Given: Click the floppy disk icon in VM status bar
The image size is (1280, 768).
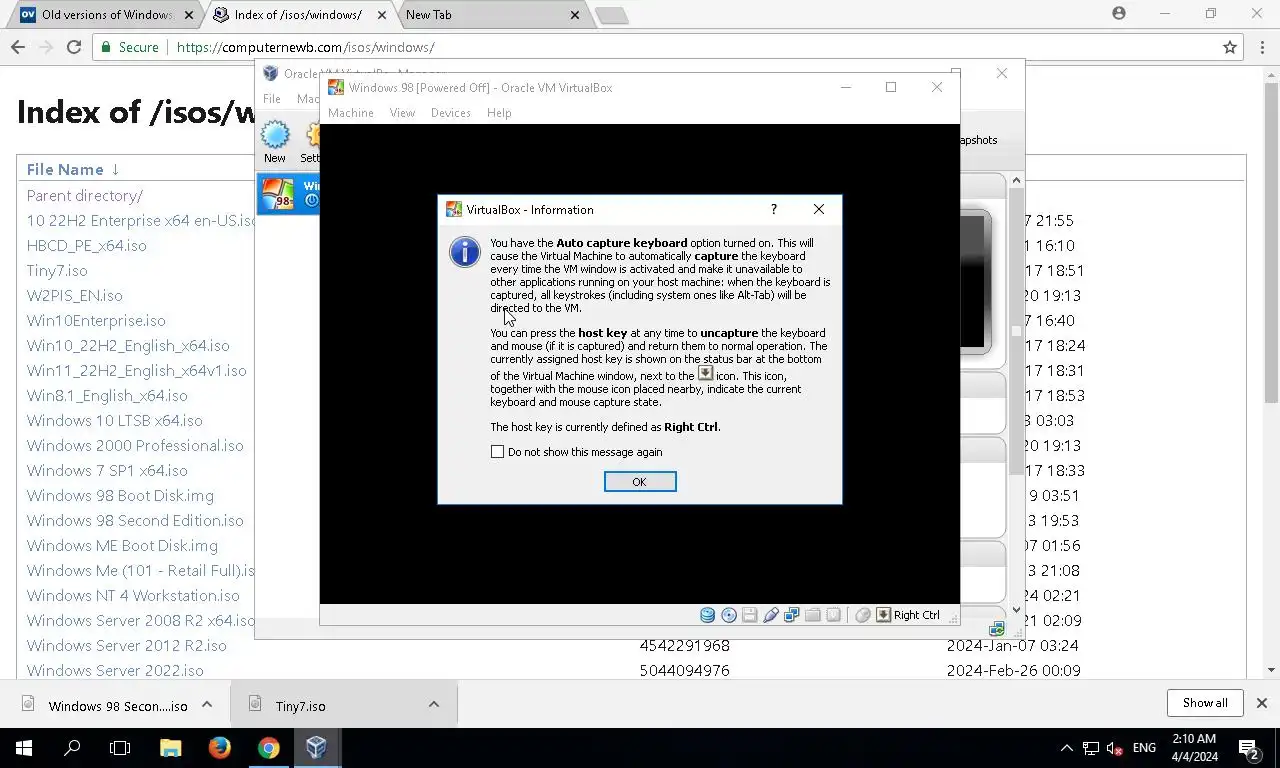Looking at the screenshot, I should [x=749, y=615].
